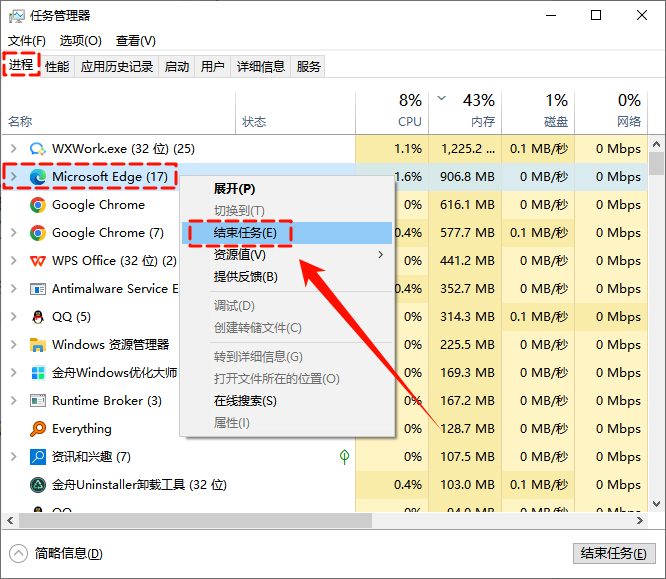Expand the Antimalware Service process group
This screenshot has width=666, height=579.
point(14,289)
